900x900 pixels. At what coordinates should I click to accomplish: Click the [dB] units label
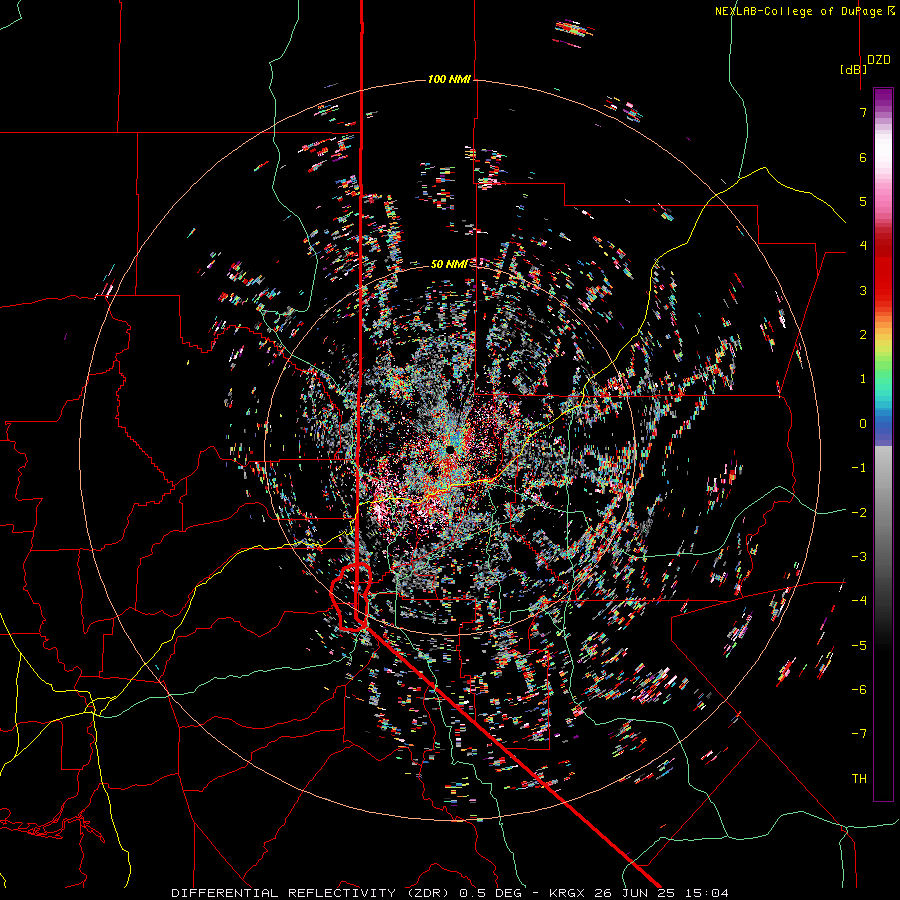coord(854,69)
